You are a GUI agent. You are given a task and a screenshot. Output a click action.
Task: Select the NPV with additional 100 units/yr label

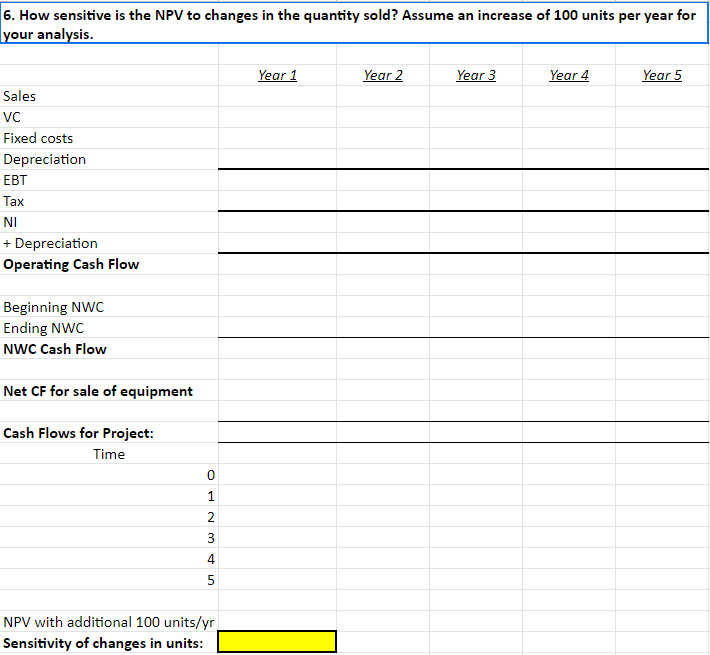point(109,622)
